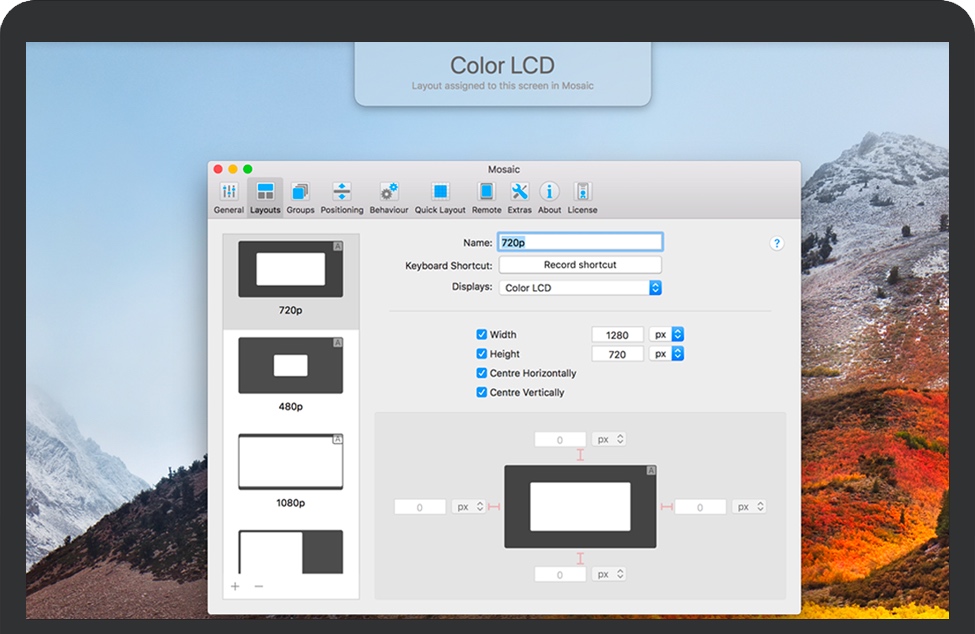Open the Groups toolbar icon
Screen dimensions: 975x634
click(300, 197)
